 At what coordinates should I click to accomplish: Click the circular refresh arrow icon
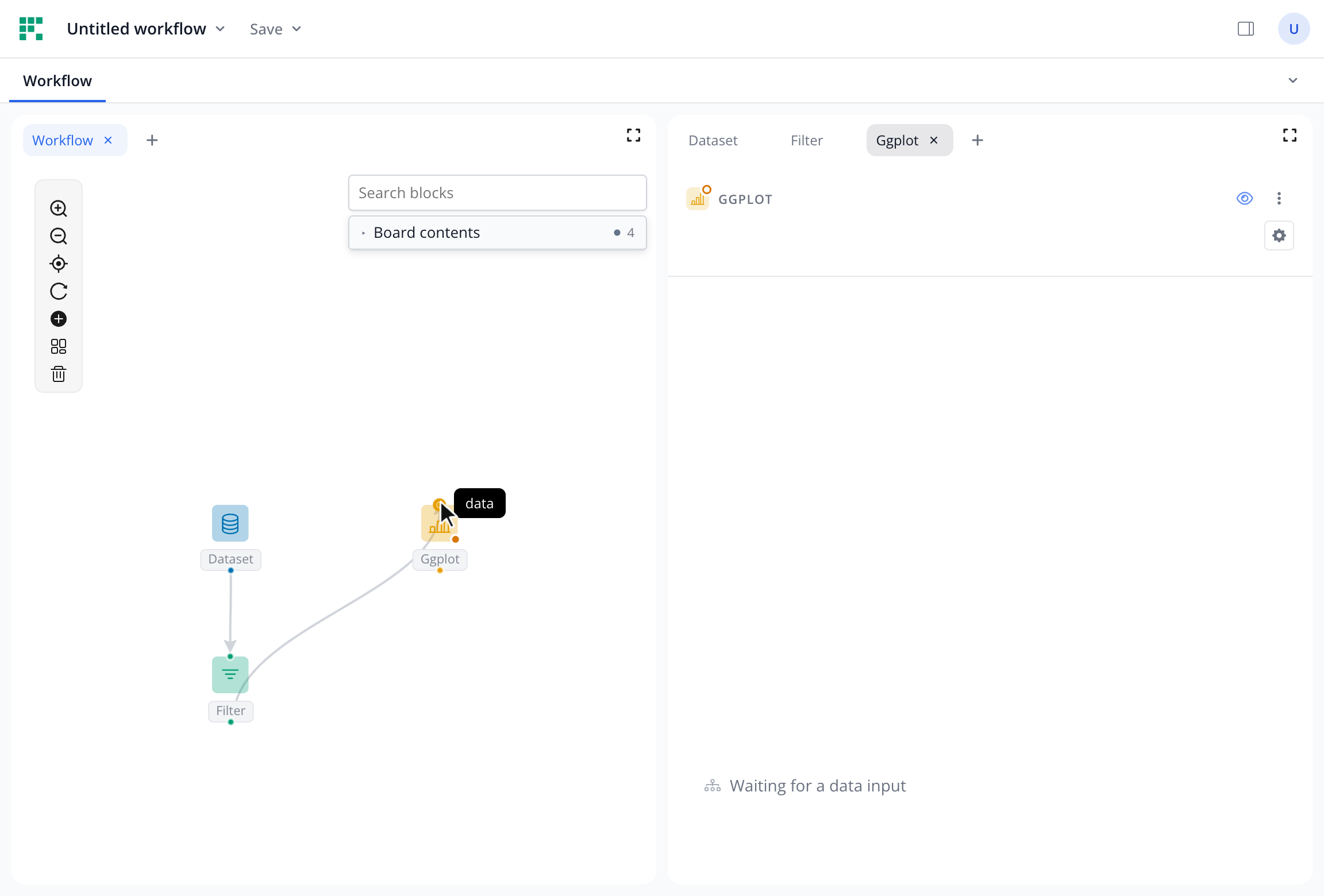(59, 291)
